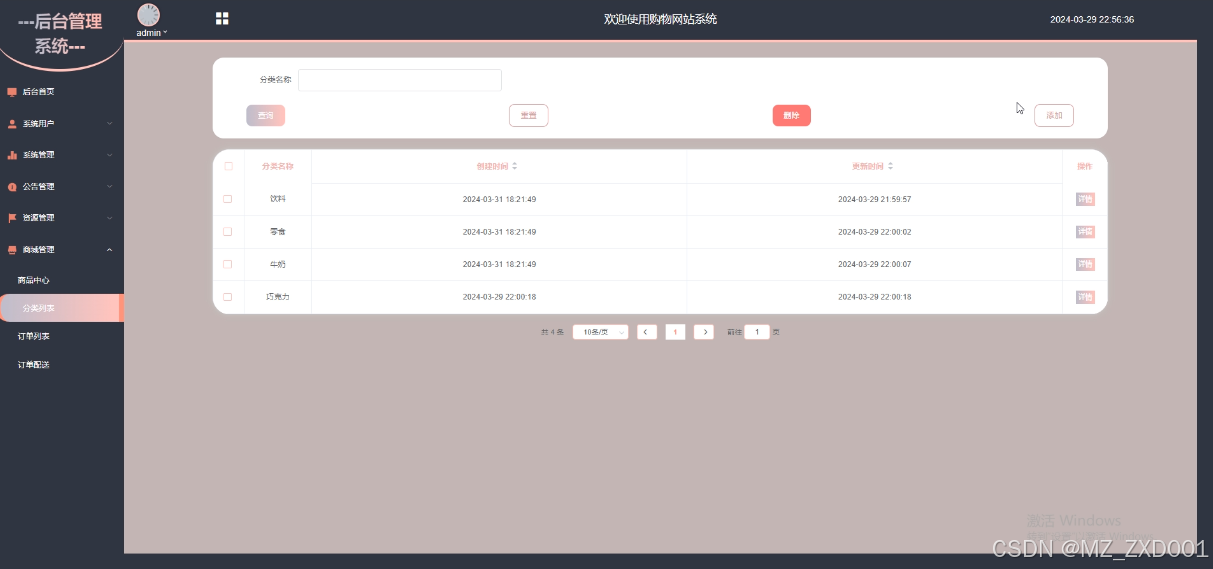Go to next page arrow
The width and height of the screenshot is (1213, 569).
pos(704,332)
